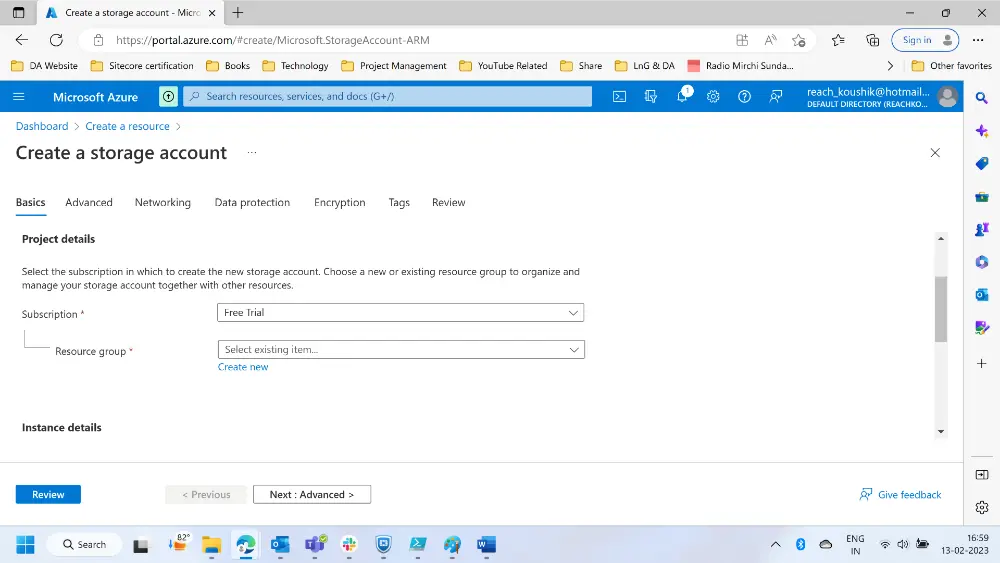Screen dimensions: 1000x563
Task: Click the upgrade icon beside Microsoft Azure
Action: (x=168, y=97)
